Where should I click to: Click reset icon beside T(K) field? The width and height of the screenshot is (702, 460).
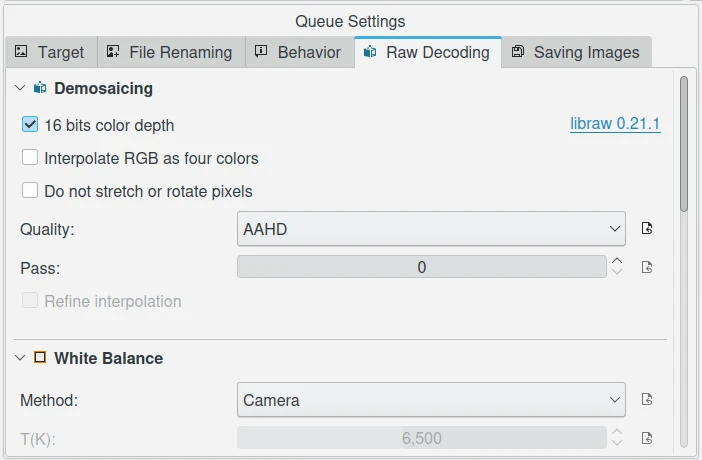tap(647, 438)
